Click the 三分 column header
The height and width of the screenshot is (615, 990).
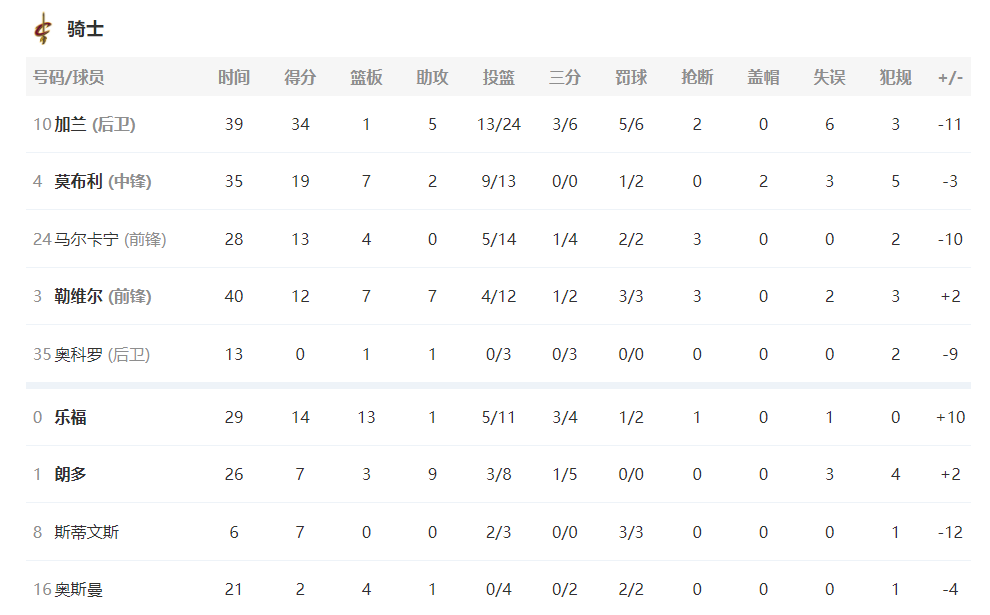[565, 77]
